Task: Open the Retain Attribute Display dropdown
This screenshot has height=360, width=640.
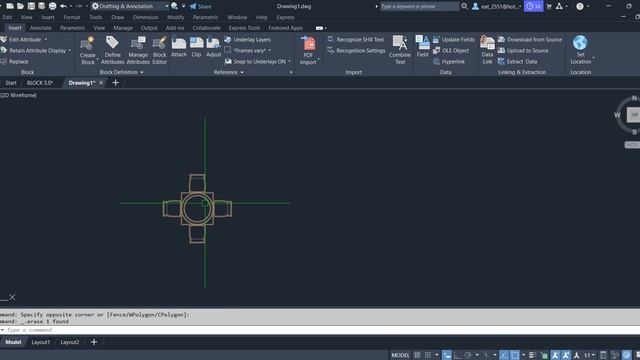Action: point(69,51)
